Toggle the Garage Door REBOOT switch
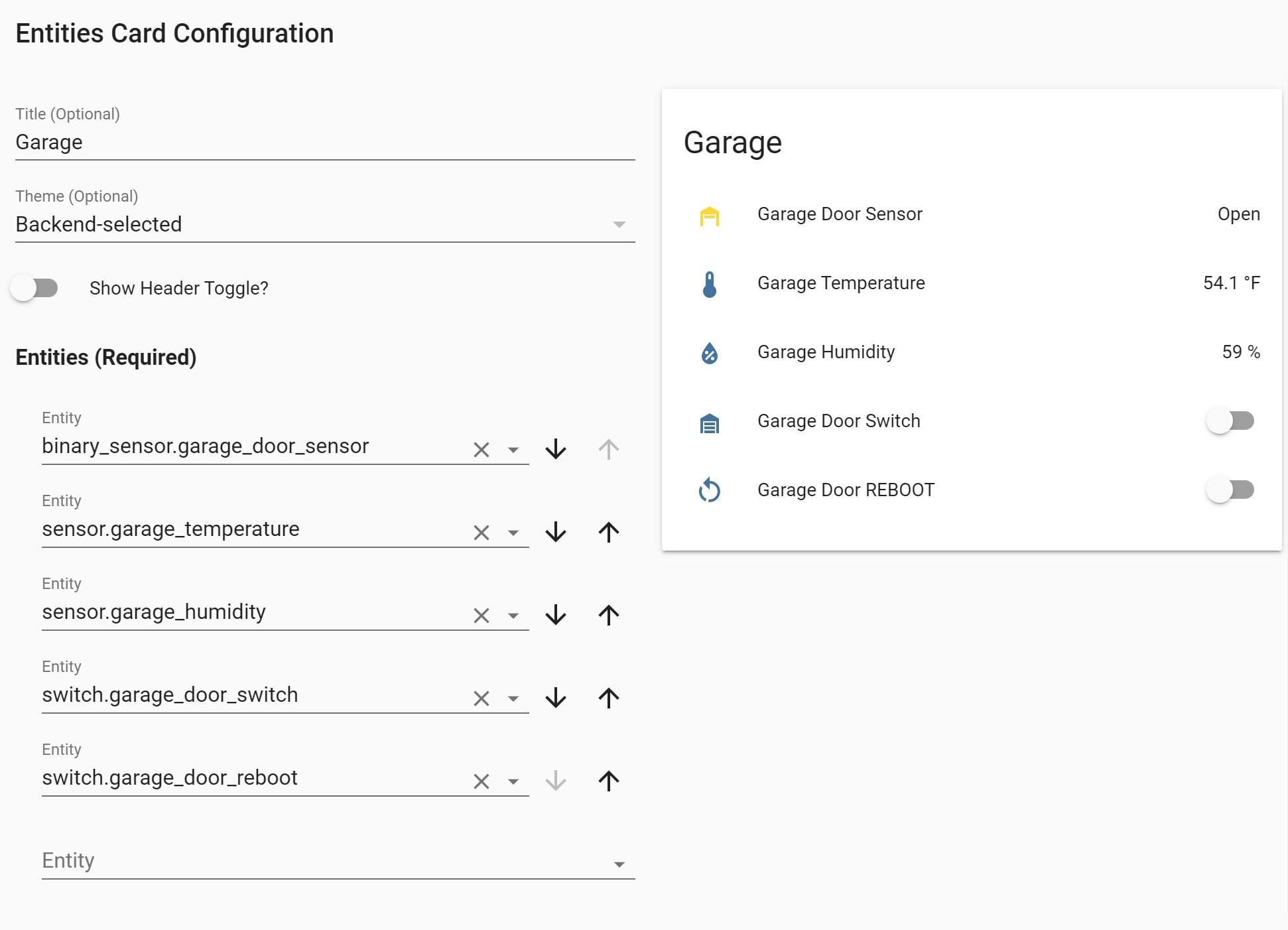This screenshot has width=1288, height=930. click(1230, 490)
